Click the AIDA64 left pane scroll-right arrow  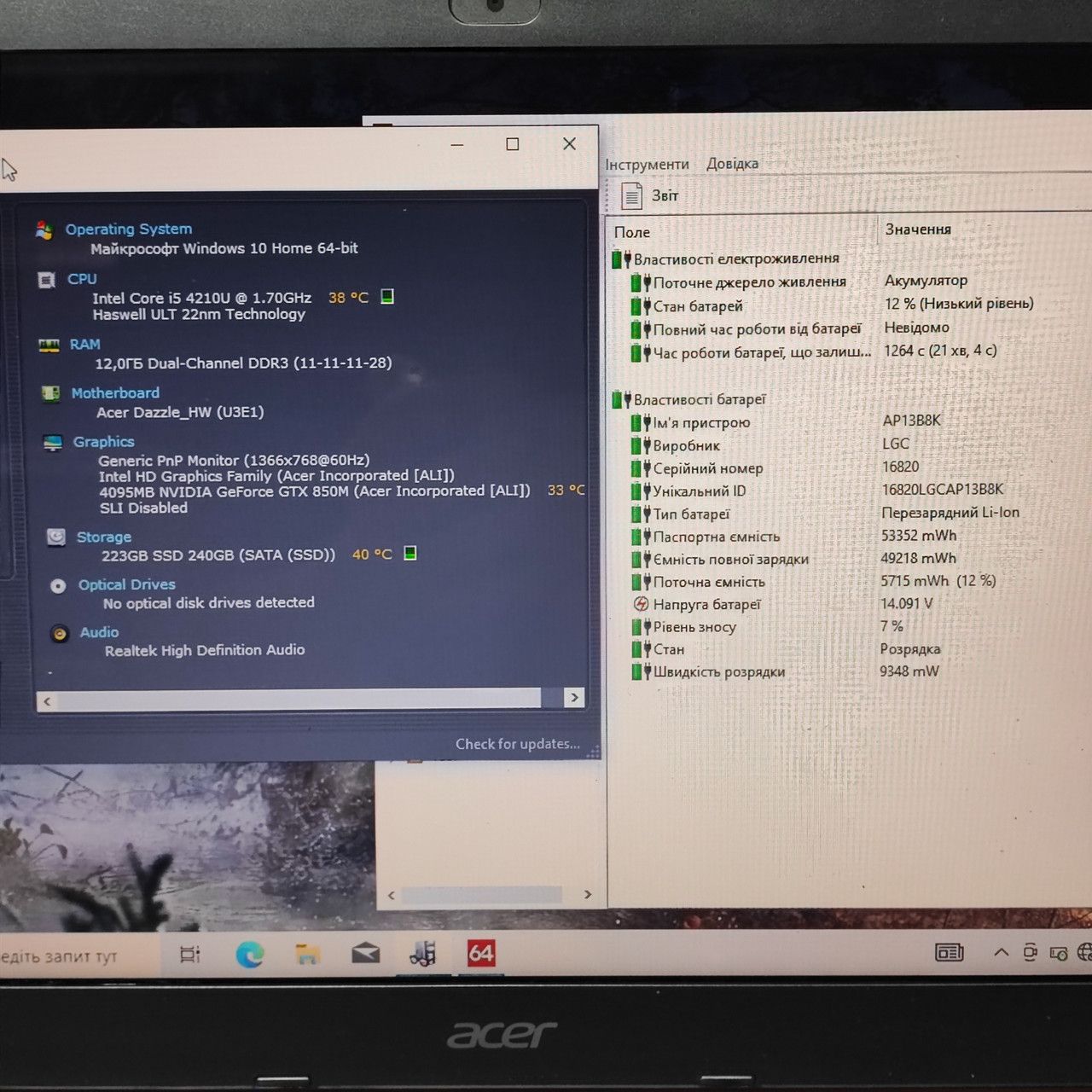coord(587,895)
